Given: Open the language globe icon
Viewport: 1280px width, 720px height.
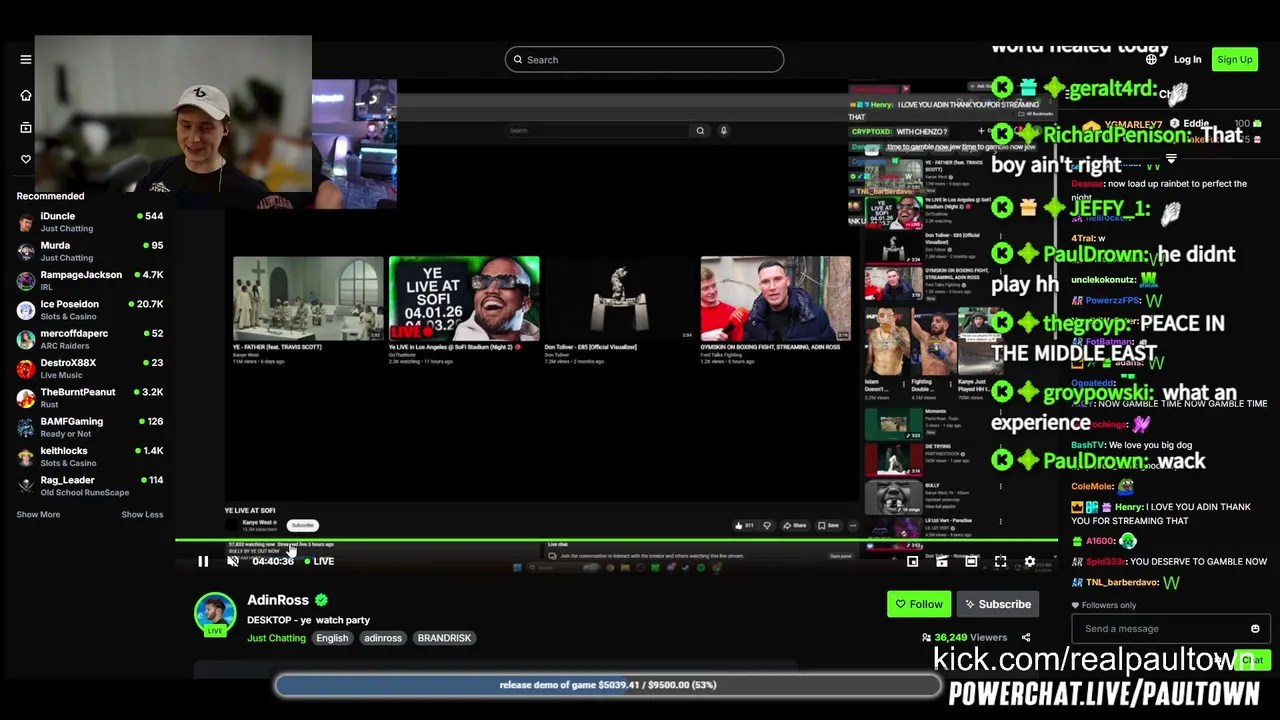Looking at the screenshot, I should pyautogui.click(x=1151, y=60).
